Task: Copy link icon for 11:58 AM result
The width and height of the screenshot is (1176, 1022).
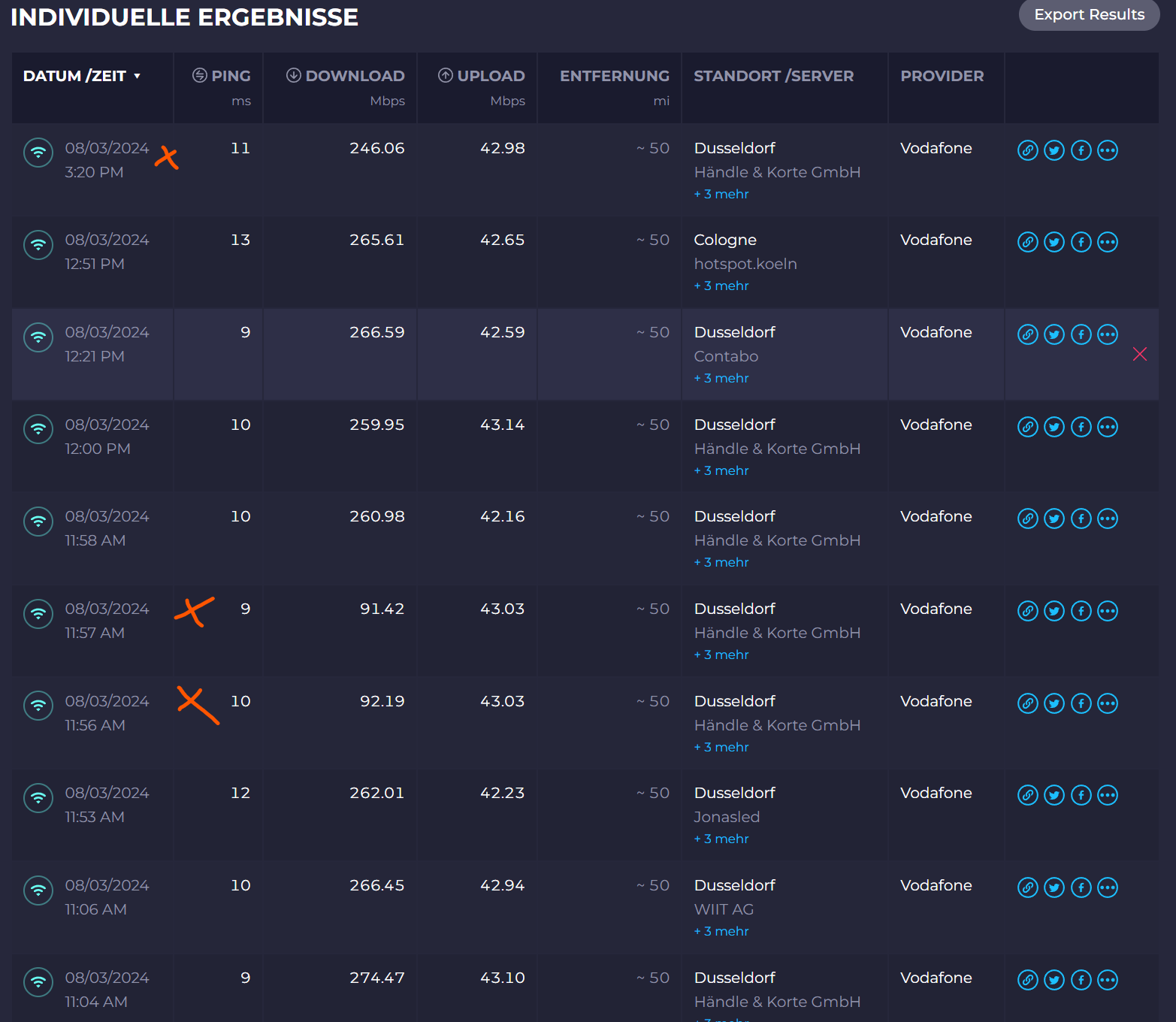Action: (x=1028, y=519)
